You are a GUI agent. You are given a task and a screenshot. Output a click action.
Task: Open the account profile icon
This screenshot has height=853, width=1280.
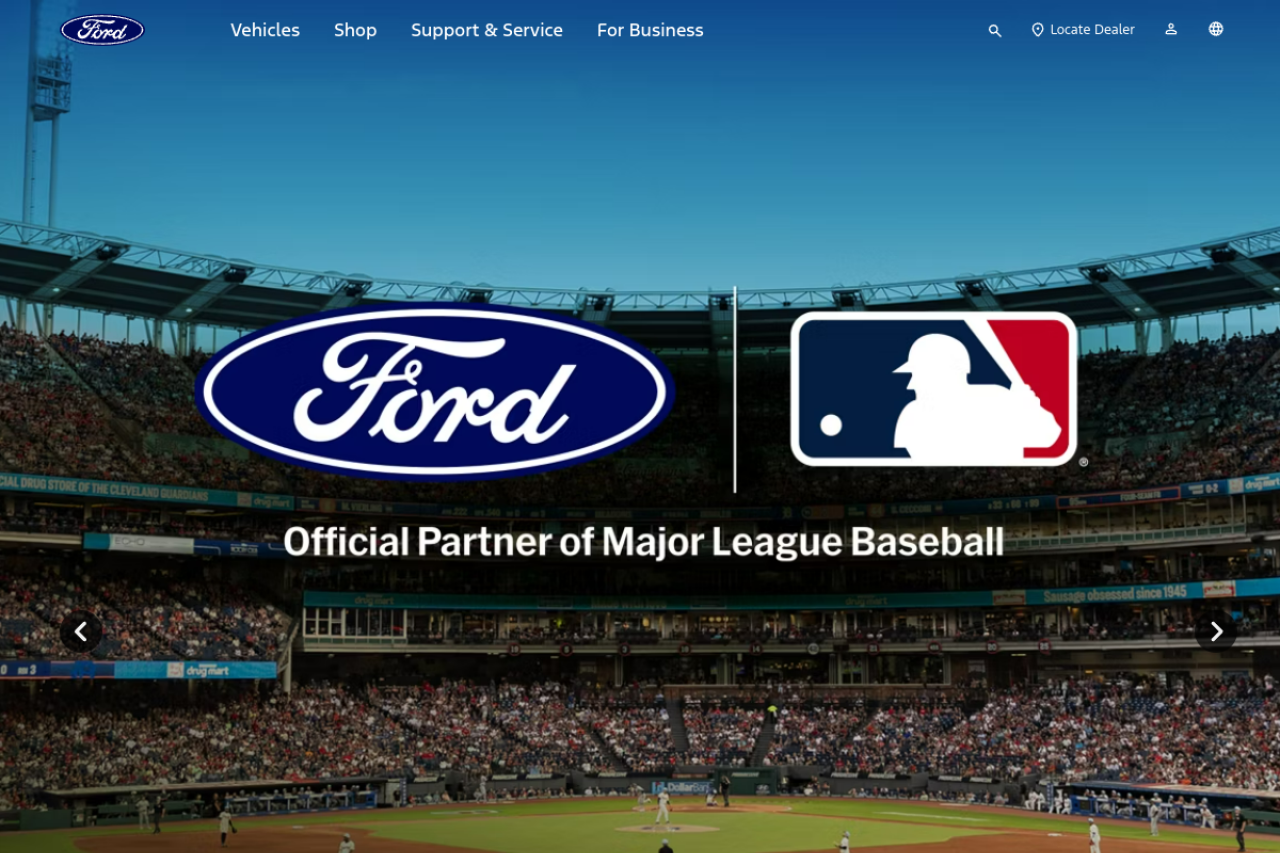click(x=1171, y=30)
